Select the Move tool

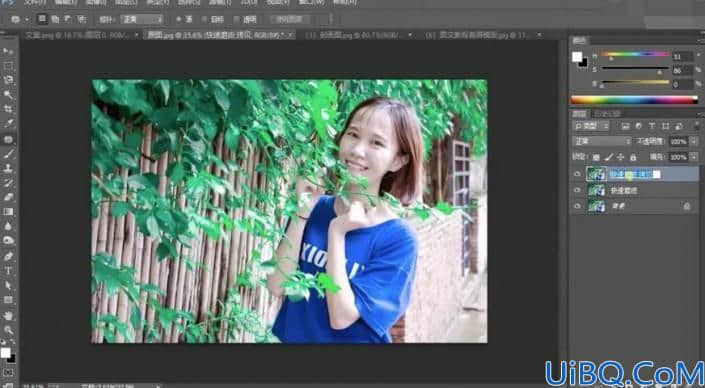(x=8, y=51)
